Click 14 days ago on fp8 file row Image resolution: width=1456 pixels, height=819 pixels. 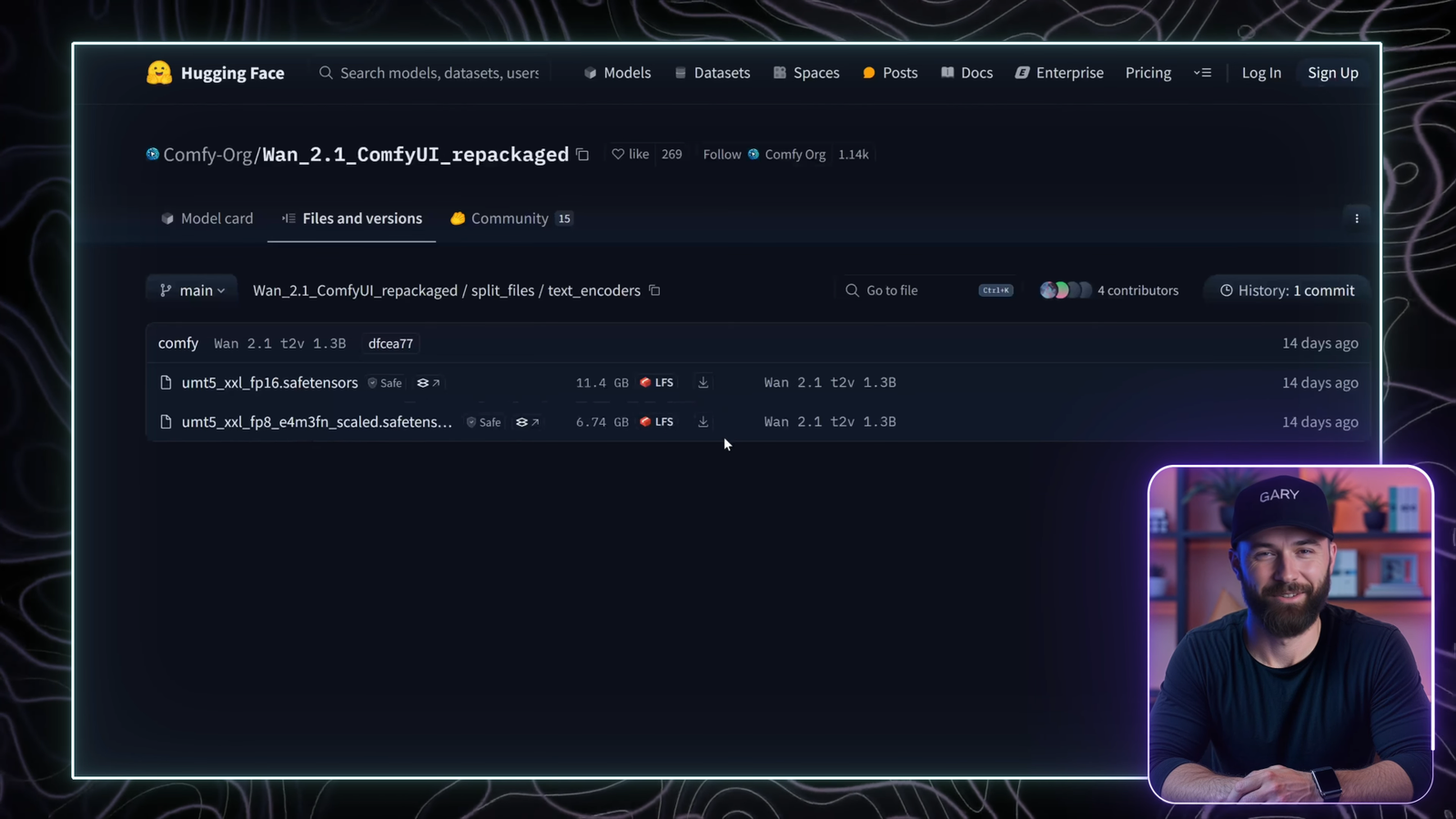[1319, 421]
